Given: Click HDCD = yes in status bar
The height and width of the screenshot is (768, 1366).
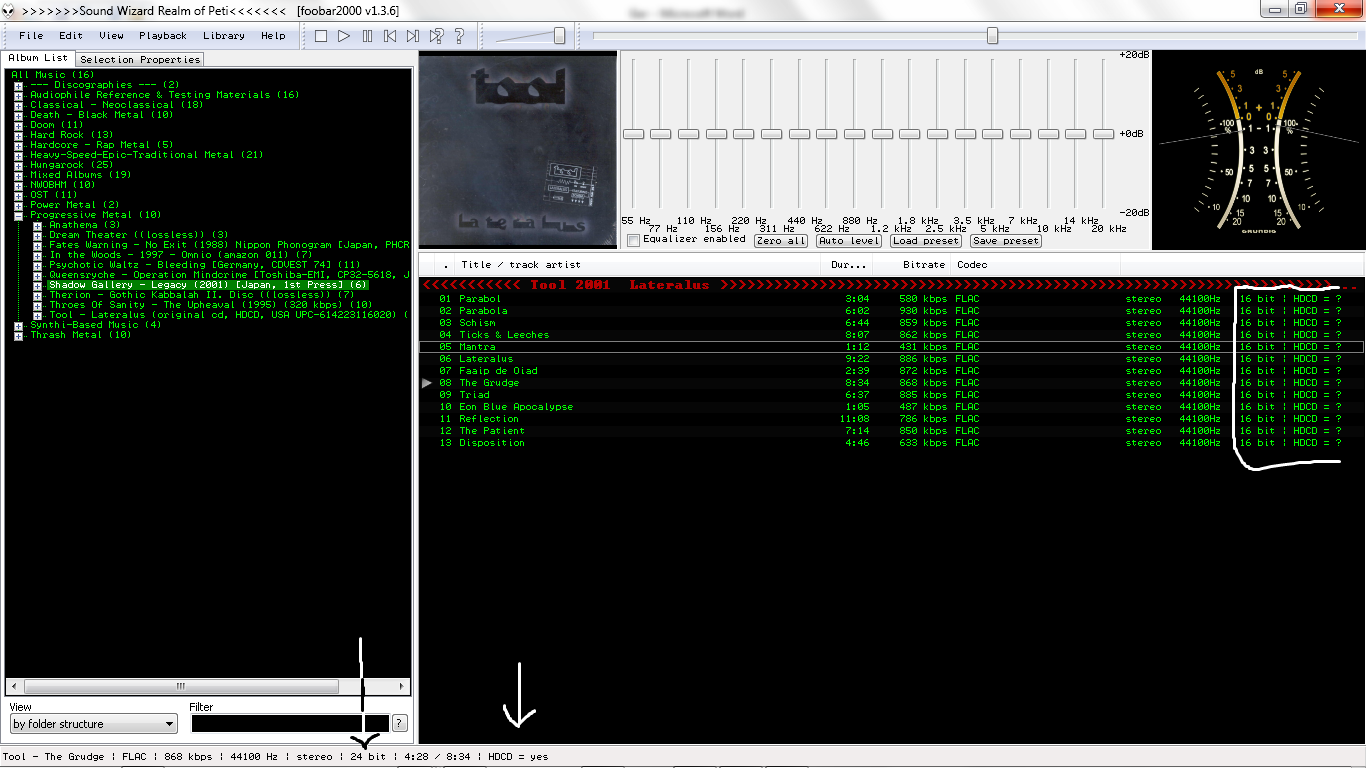Looking at the screenshot, I should tap(518, 757).
